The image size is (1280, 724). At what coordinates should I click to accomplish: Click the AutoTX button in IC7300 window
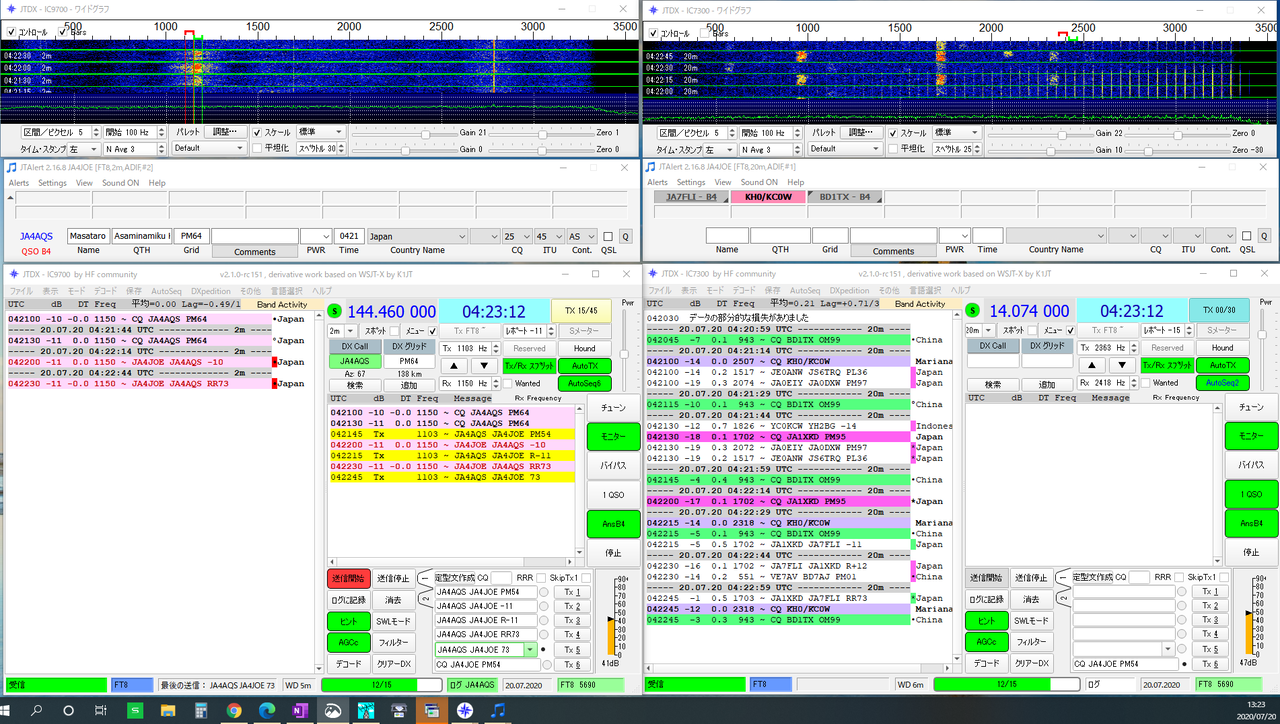(x=1221, y=365)
